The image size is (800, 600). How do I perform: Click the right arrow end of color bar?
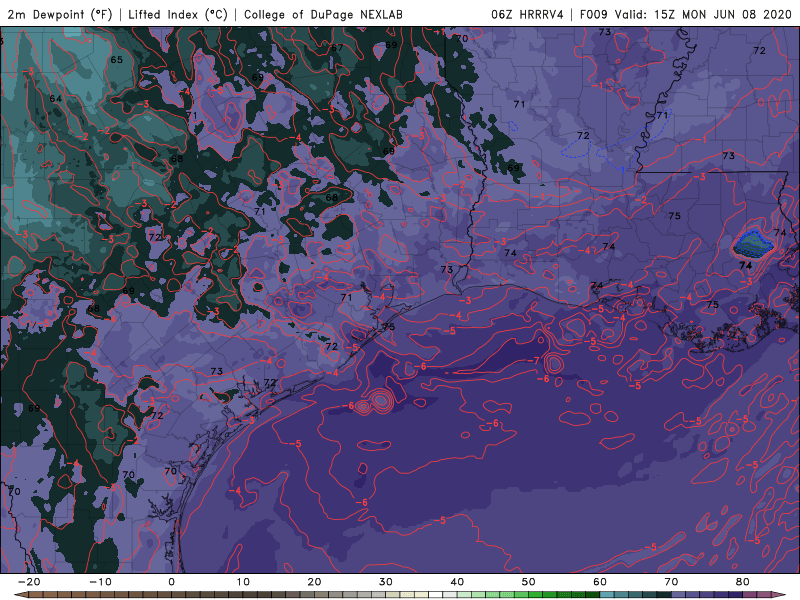tap(780, 595)
